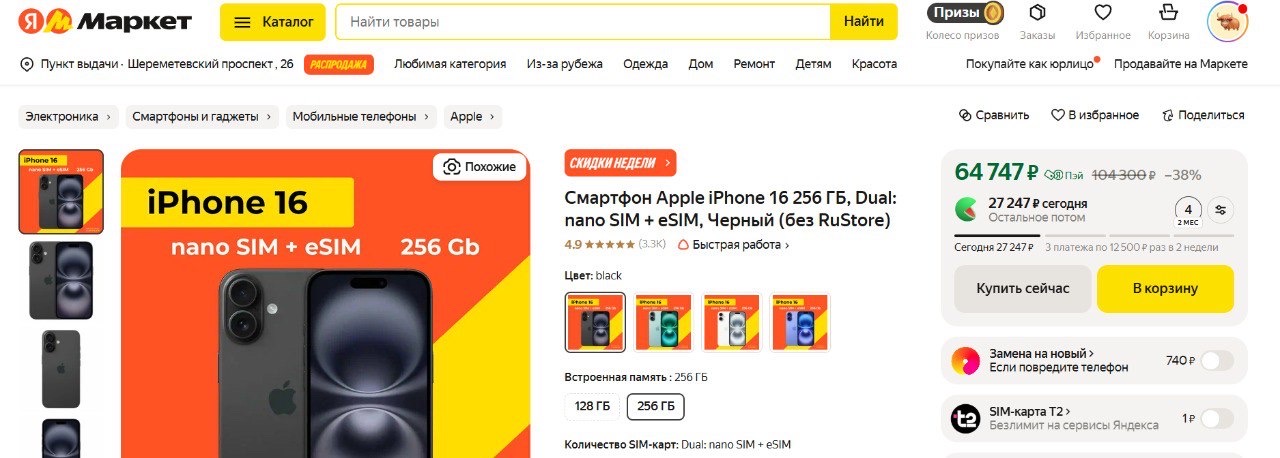
Task: Open the Одежда category menu
Action: click(645, 64)
